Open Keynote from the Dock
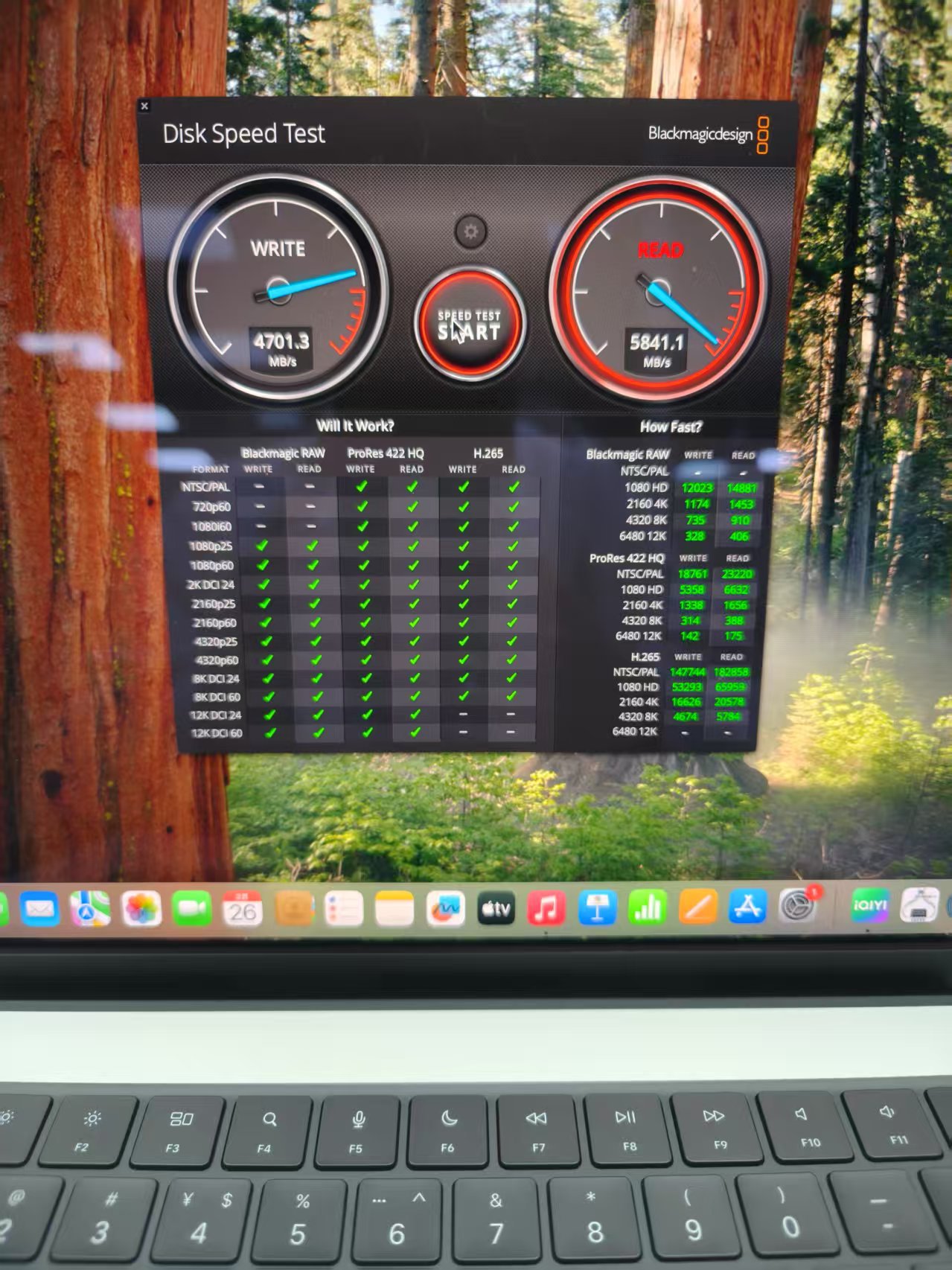The width and height of the screenshot is (952, 1270). click(x=597, y=909)
